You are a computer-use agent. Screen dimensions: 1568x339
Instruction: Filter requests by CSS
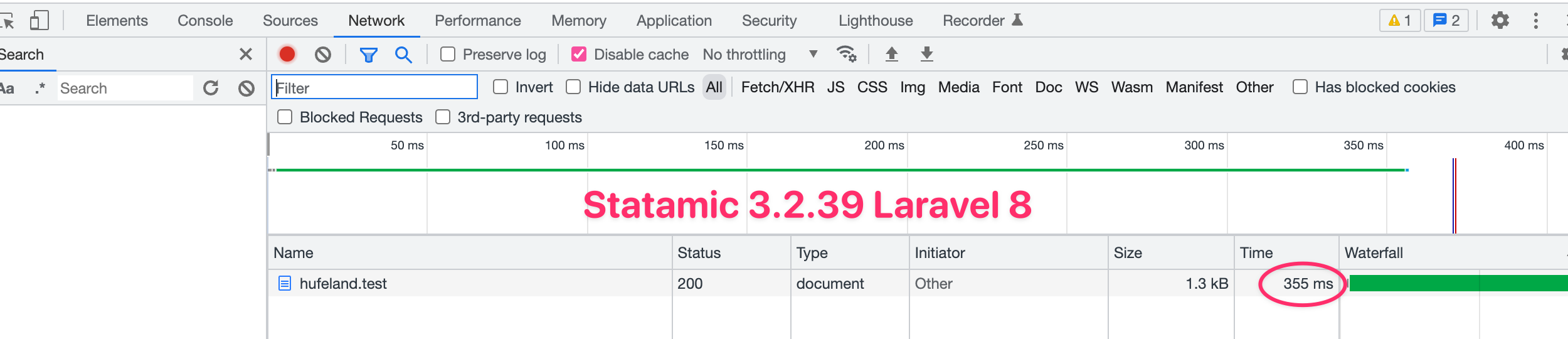click(x=872, y=87)
